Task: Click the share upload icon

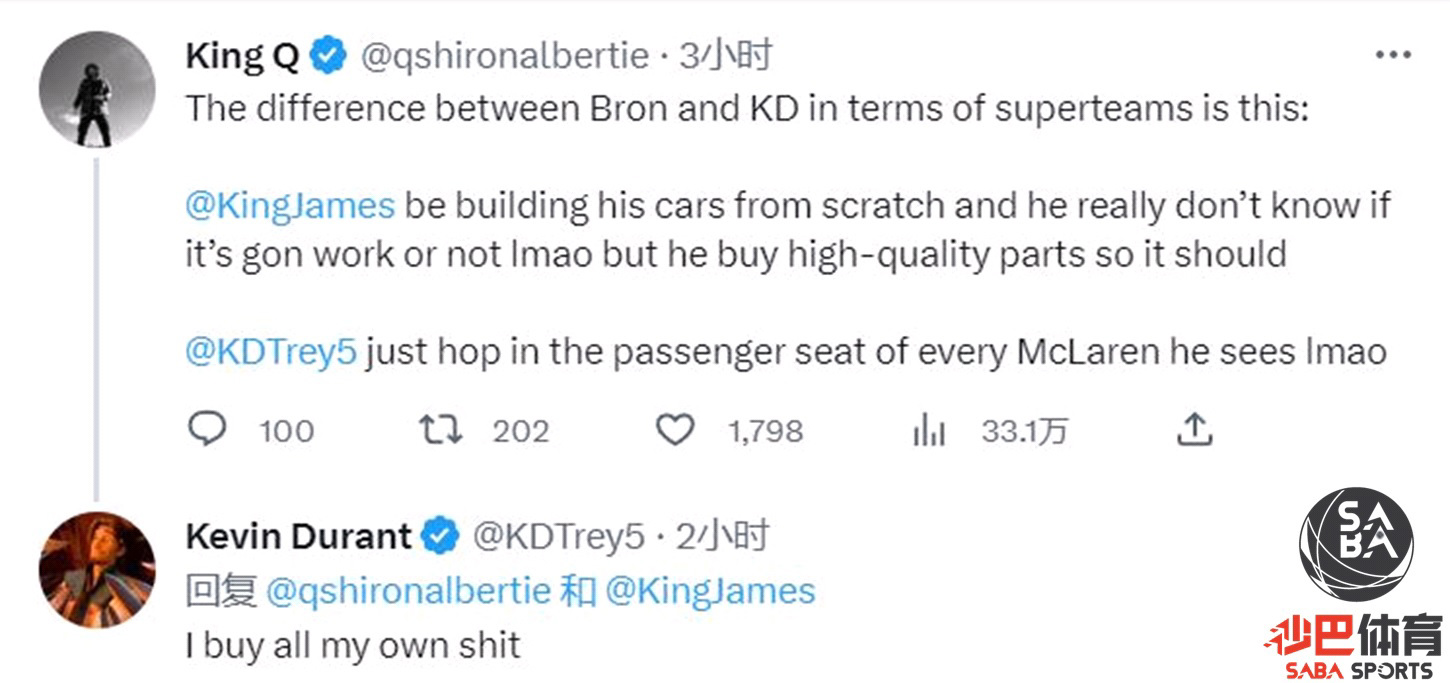Action: [x=1194, y=430]
